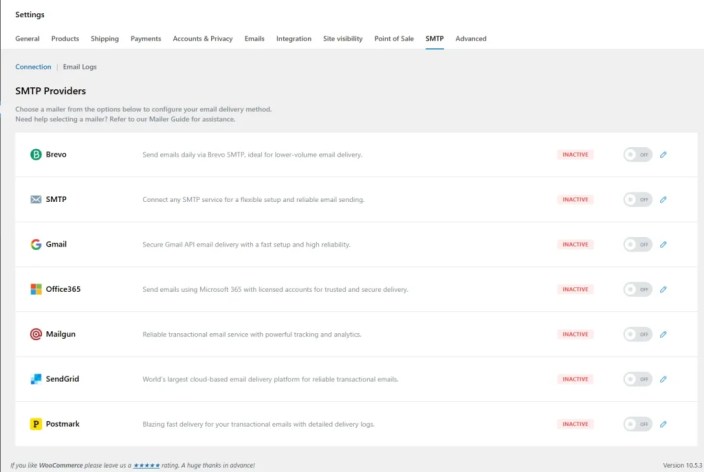Click the Version 10.5.3 text
Image resolution: width=704 pixels, height=472 pixels.
(x=682, y=465)
